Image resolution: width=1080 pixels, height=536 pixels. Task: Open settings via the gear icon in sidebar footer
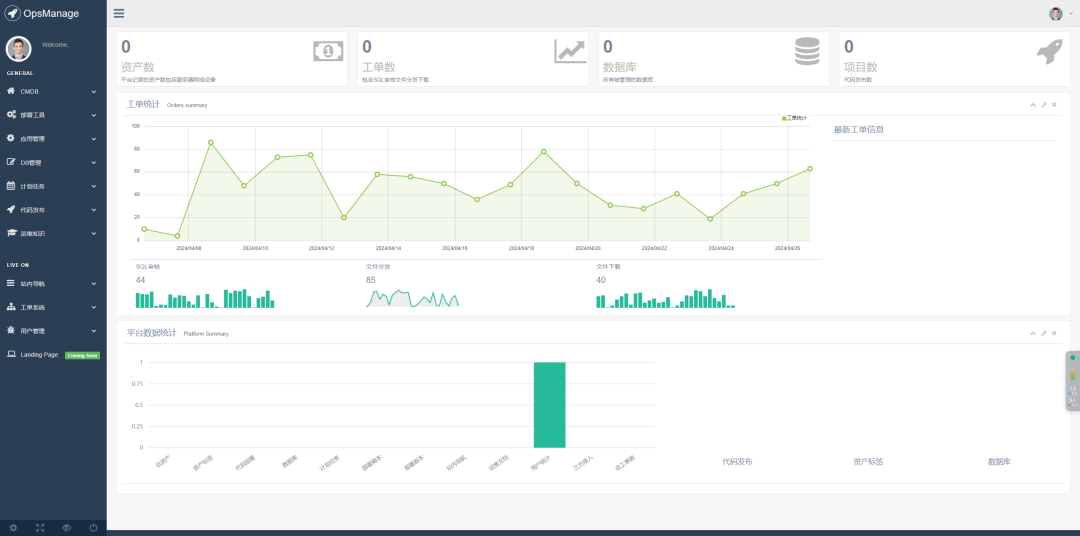(13, 528)
